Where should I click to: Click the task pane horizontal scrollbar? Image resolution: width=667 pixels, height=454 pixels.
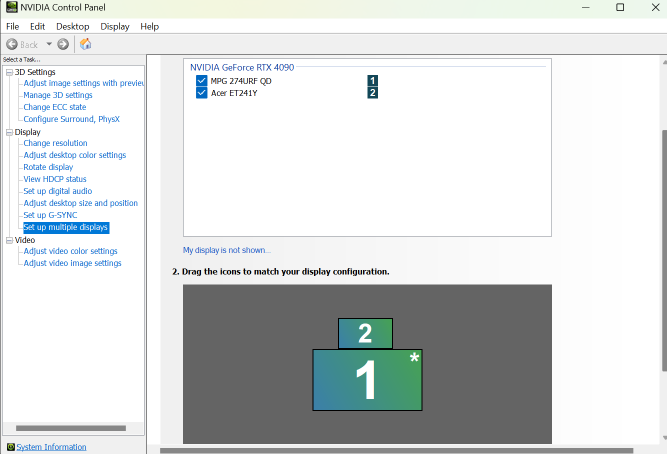click(x=70, y=428)
